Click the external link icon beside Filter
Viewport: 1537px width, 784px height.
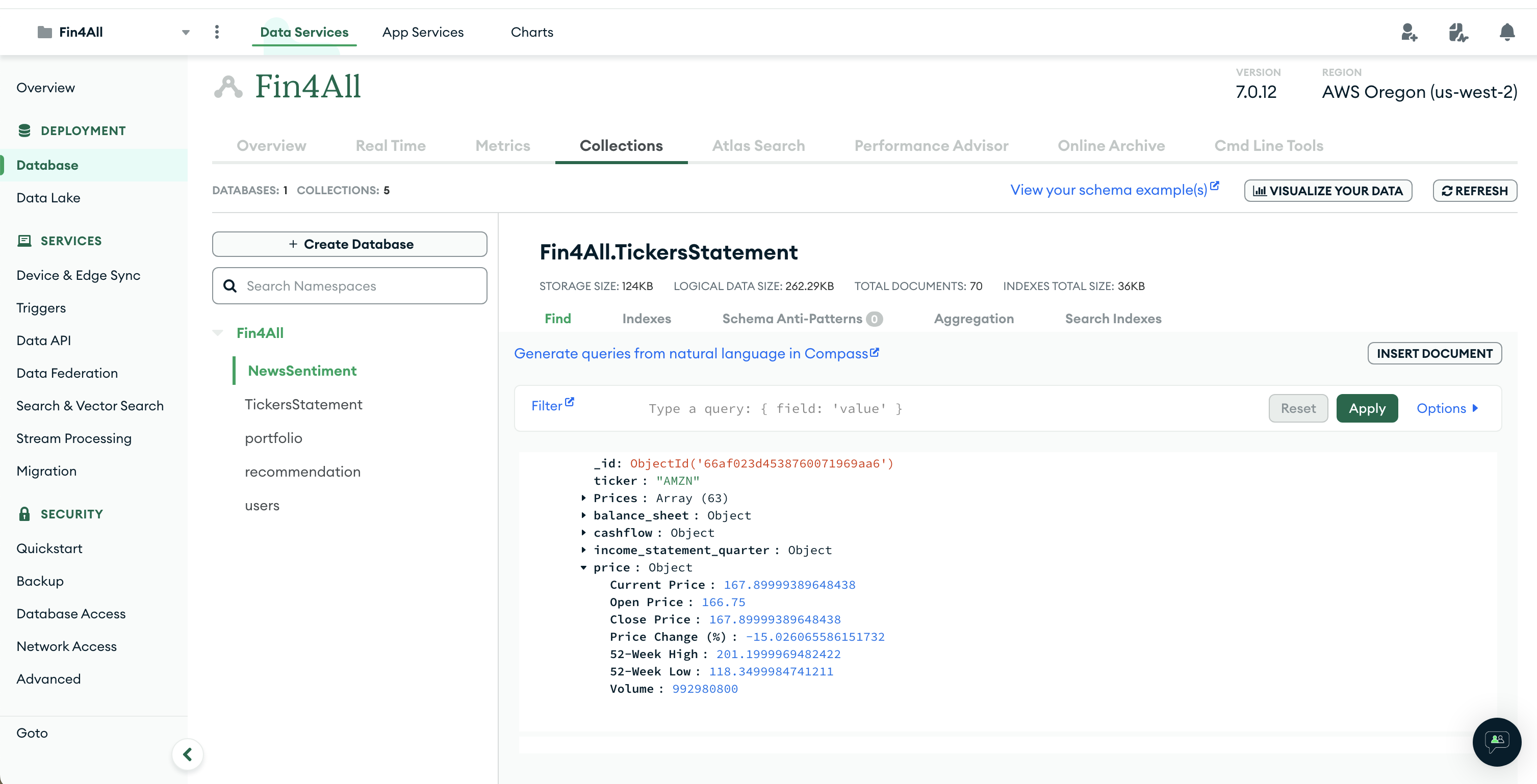click(569, 402)
